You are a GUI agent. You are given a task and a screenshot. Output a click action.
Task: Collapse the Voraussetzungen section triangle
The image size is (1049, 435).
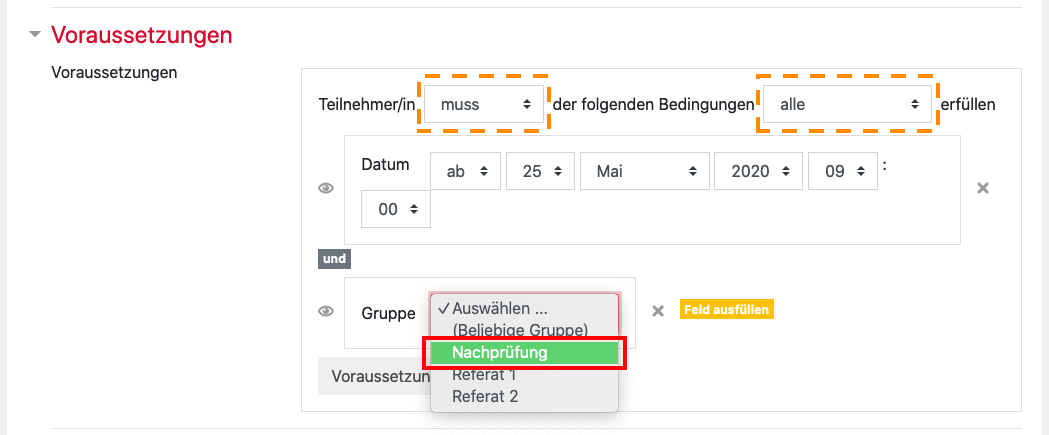[x=36, y=35]
